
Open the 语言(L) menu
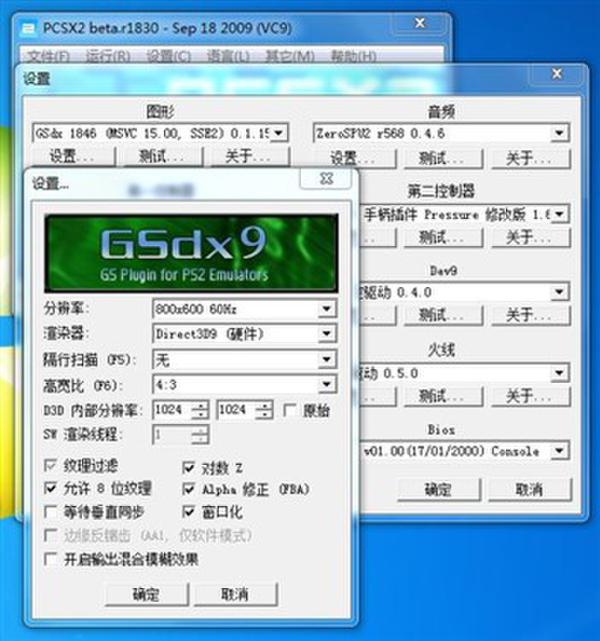(228, 56)
